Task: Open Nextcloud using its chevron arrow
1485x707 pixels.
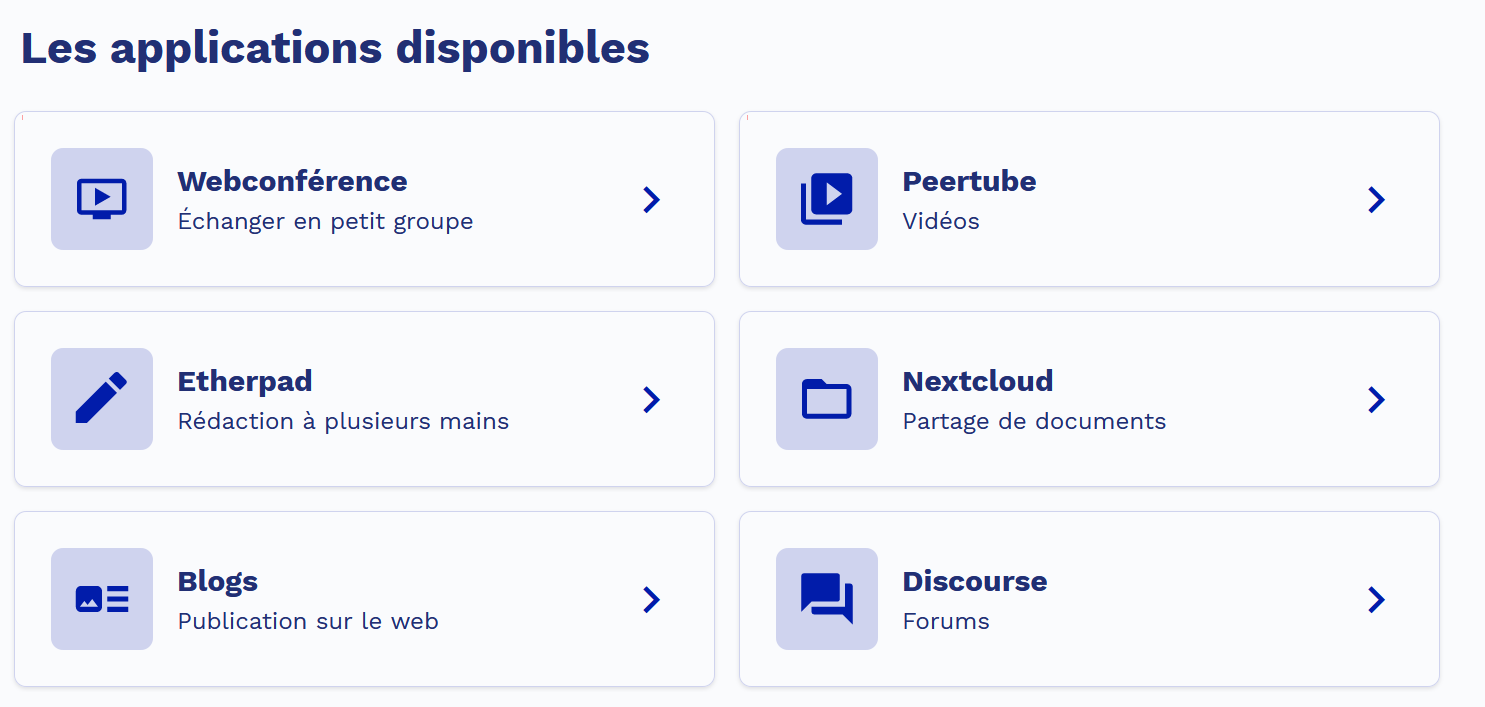Action: tap(1377, 399)
